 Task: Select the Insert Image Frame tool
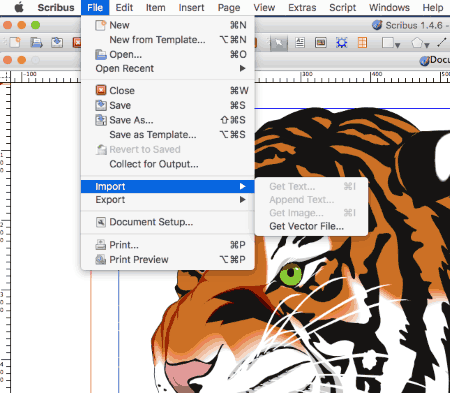point(321,43)
